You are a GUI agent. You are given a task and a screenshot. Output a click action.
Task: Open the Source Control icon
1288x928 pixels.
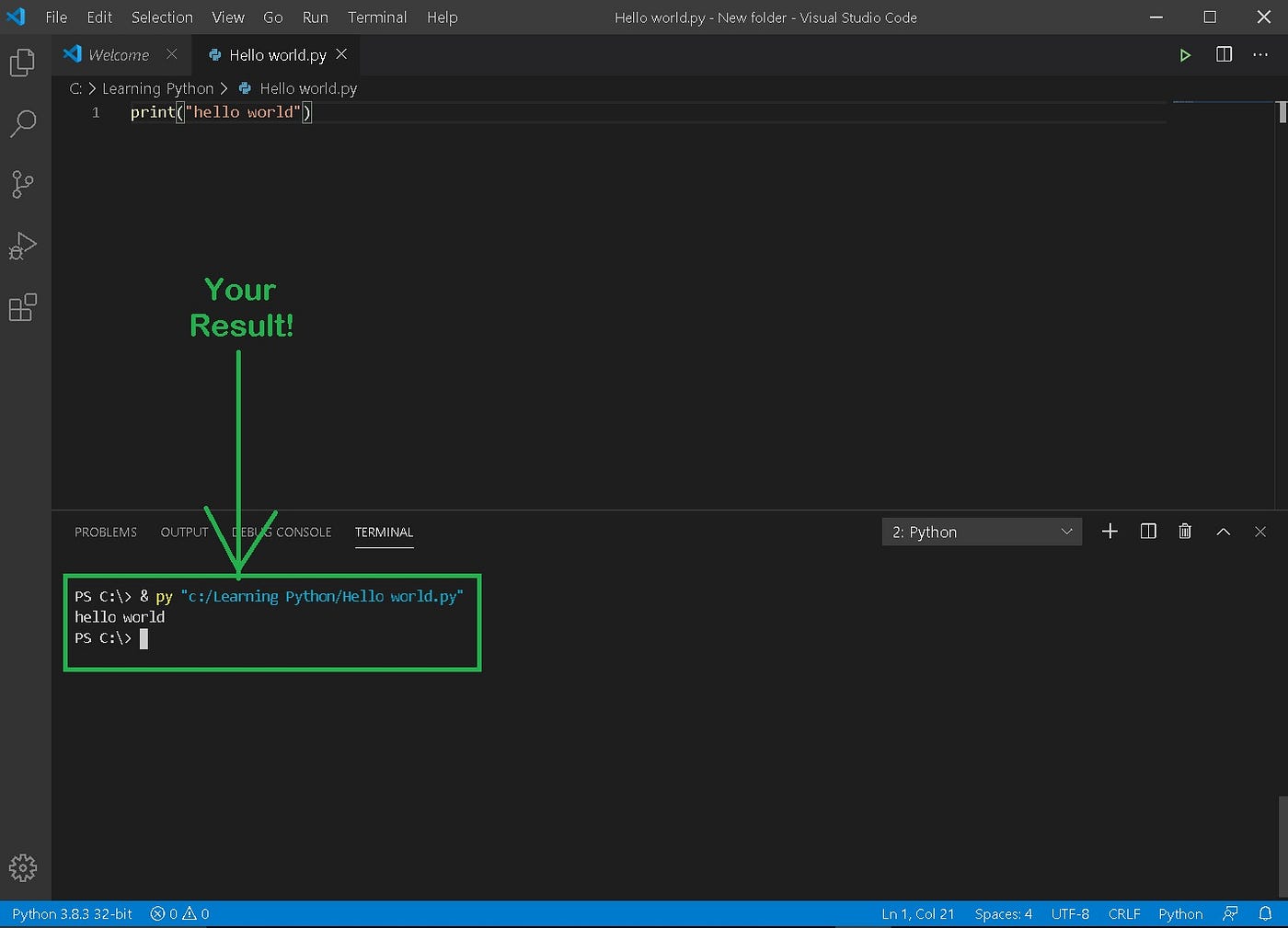(x=22, y=184)
